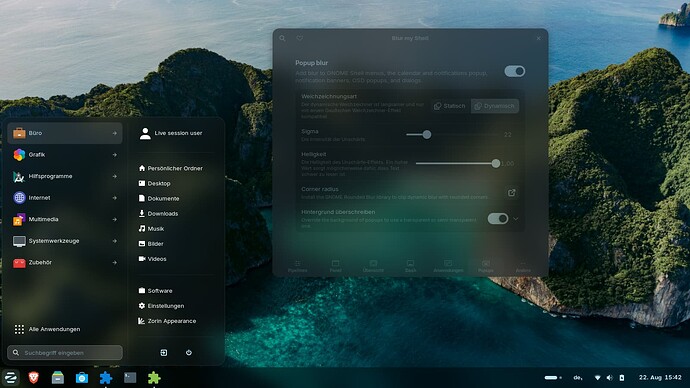Click the Grafik category icon
The height and width of the screenshot is (388, 690).
pyautogui.click(x=19, y=154)
